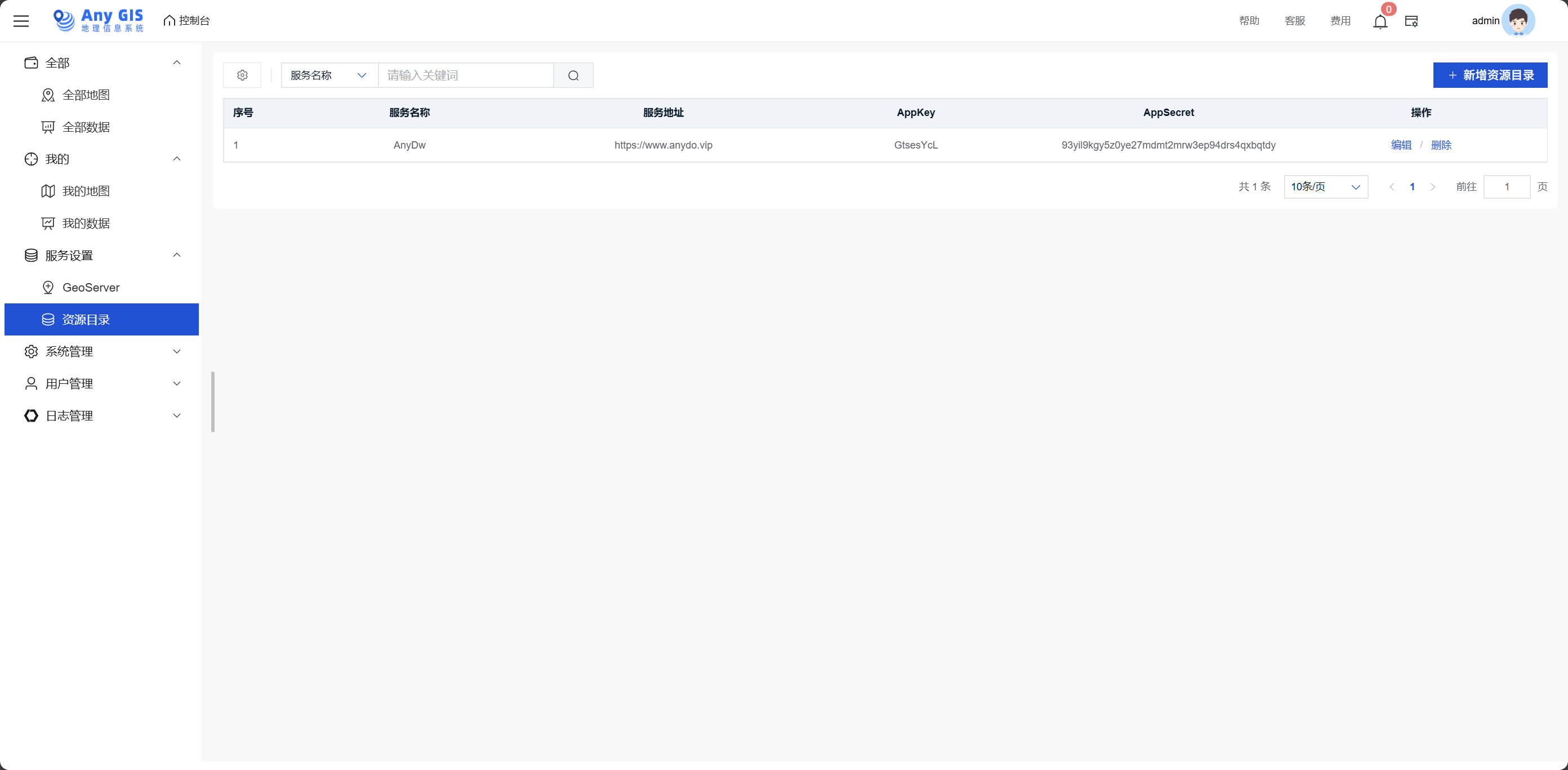Open the notification bell icon
Image resolution: width=1568 pixels, height=770 pixels.
[x=1380, y=22]
